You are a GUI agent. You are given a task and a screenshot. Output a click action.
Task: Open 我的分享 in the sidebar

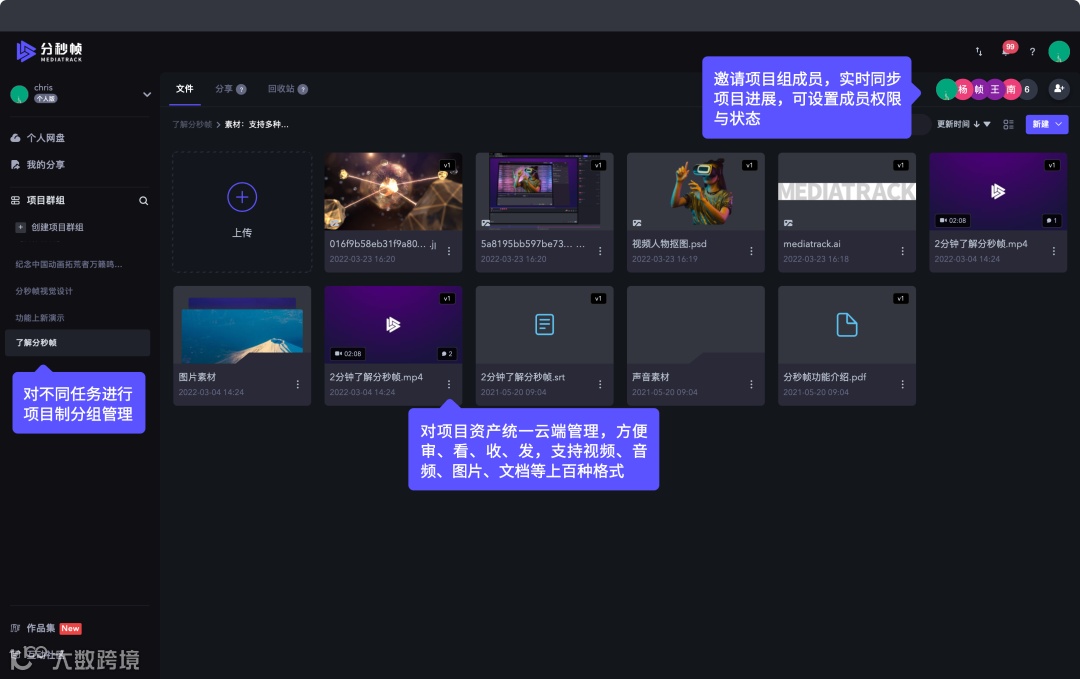click(x=46, y=164)
